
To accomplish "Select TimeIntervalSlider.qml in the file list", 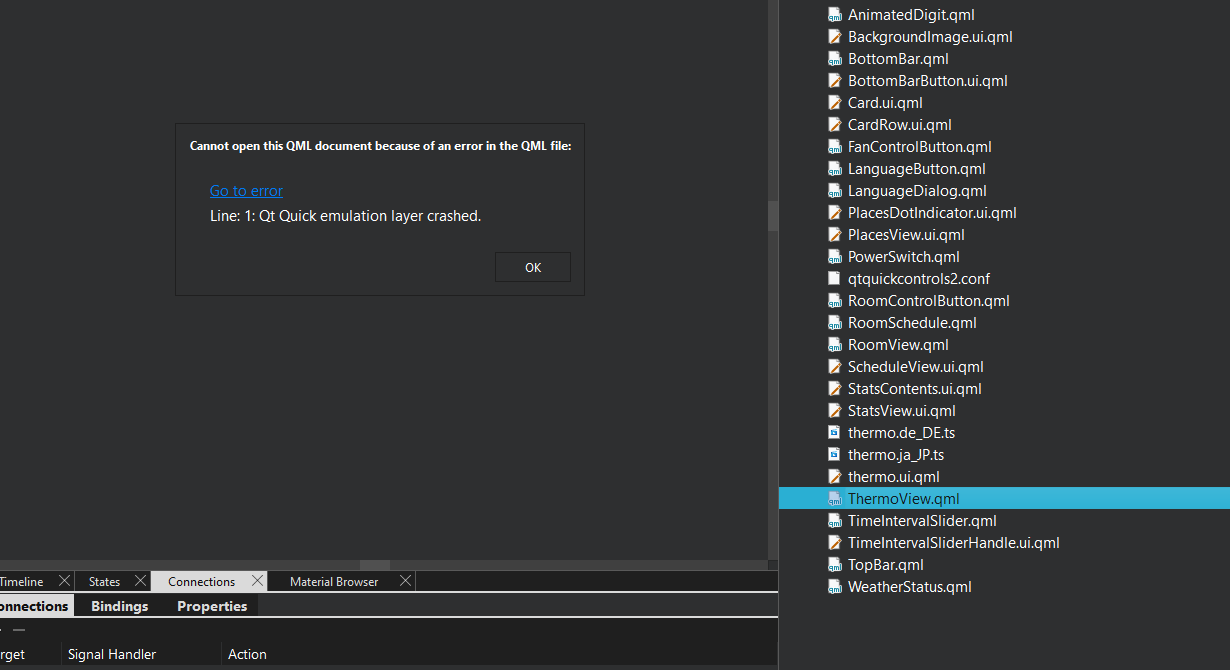I will coord(921,521).
